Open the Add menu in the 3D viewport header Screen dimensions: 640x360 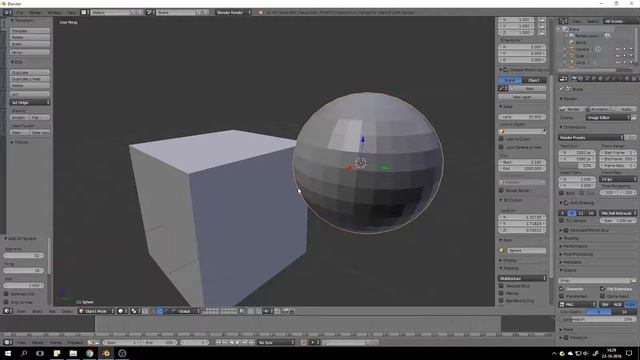[52, 311]
